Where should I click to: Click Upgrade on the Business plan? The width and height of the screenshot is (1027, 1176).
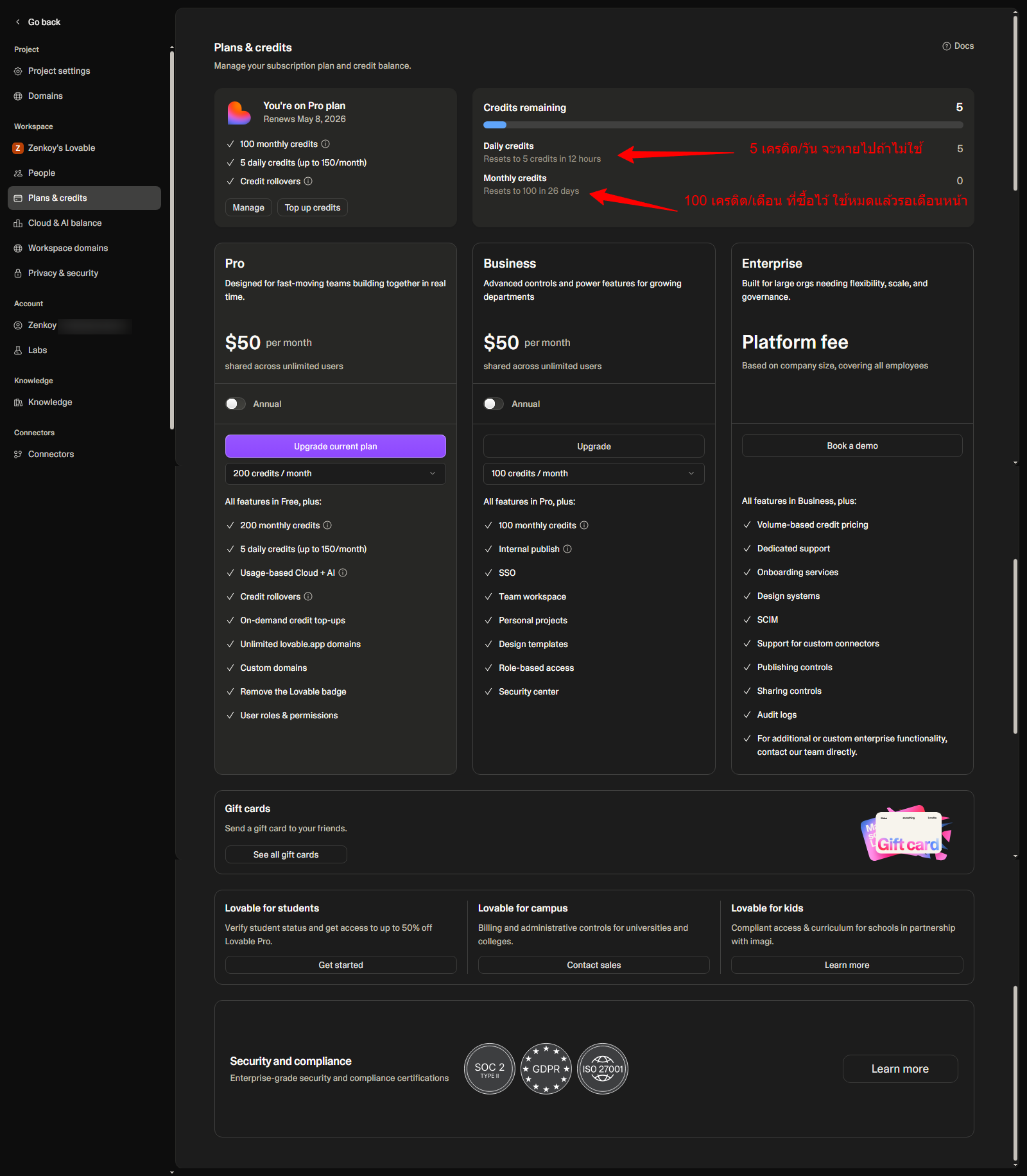594,447
